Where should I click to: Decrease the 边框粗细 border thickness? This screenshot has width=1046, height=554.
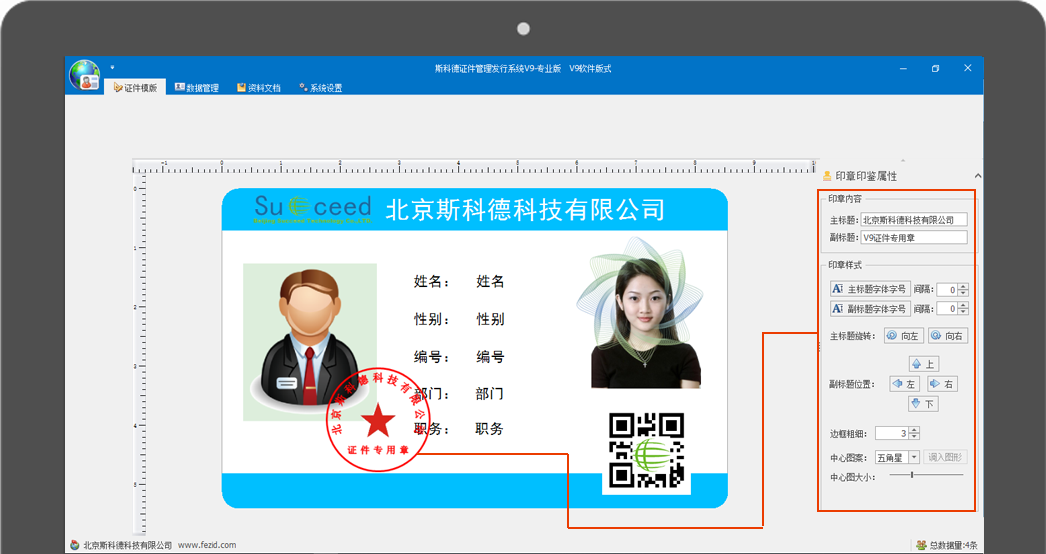click(915, 437)
